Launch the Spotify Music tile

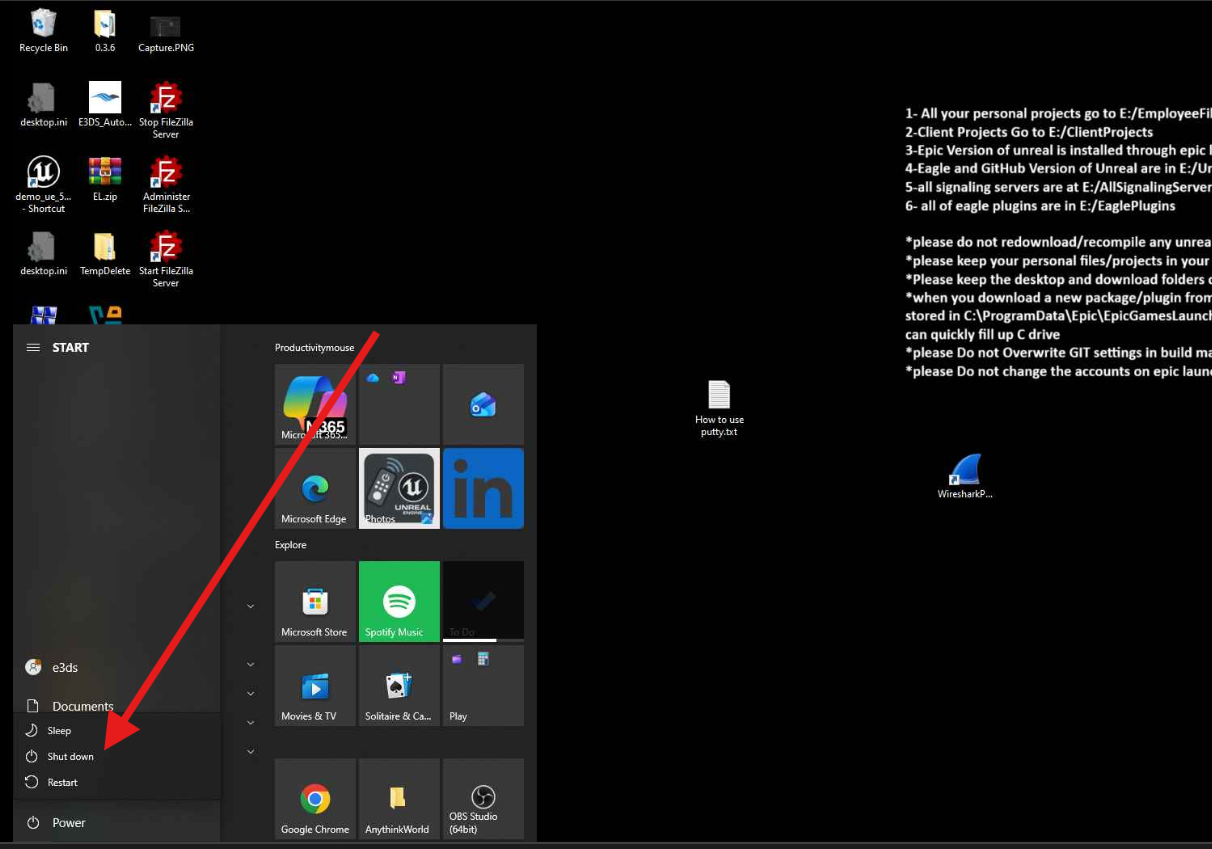(399, 601)
